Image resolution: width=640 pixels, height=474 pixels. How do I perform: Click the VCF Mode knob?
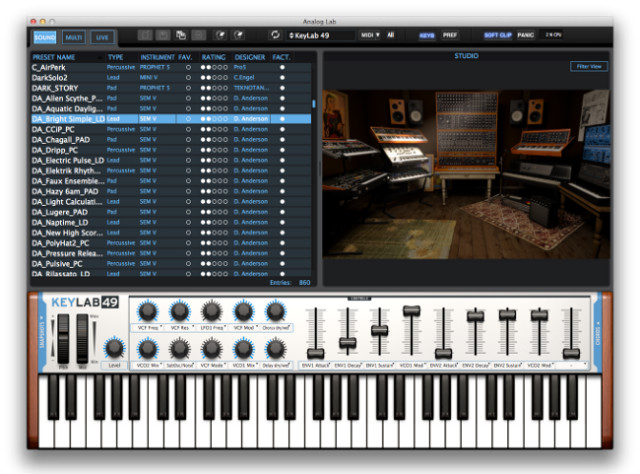(x=211, y=349)
